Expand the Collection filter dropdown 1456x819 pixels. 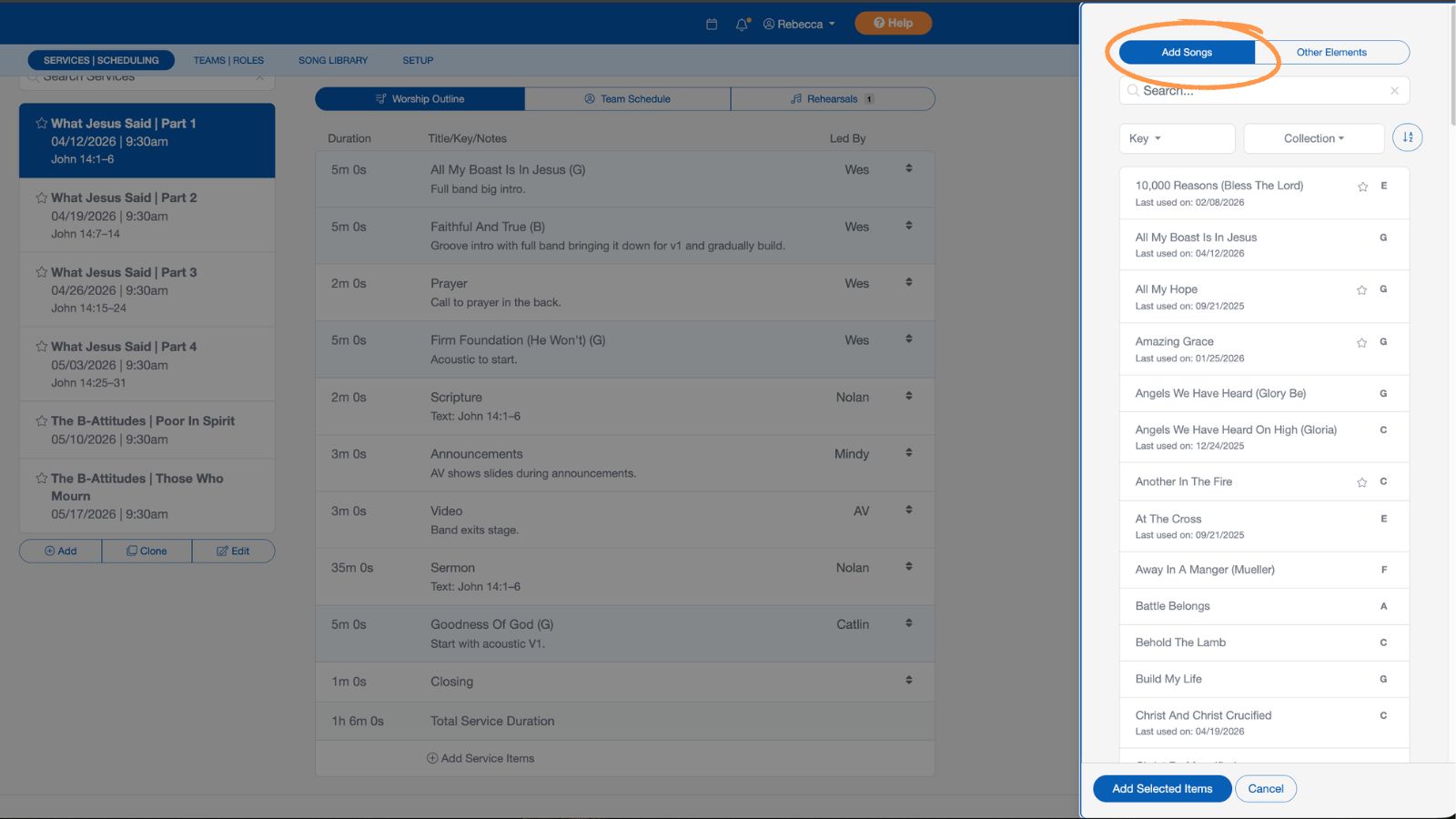pos(1313,138)
